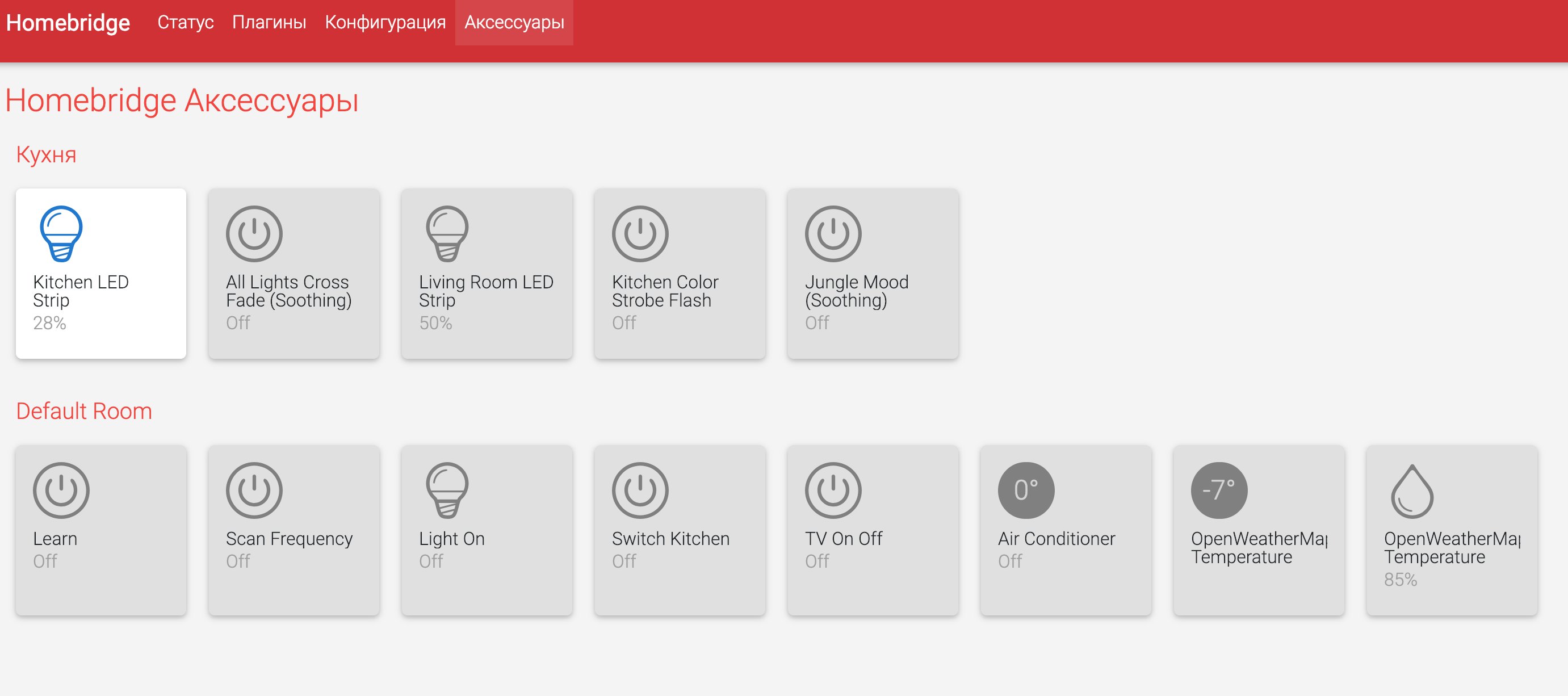This screenshot has height=696, width=1568.
Task: Turn on the TV On Off switch
Action: click(833, 489)
